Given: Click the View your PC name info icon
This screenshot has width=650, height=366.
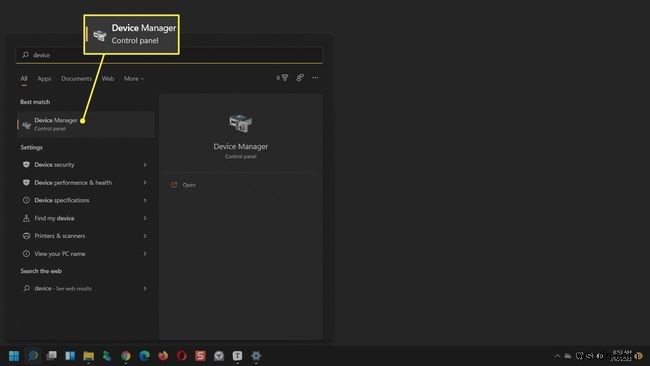Looking at the screenshot, I should 26,254.
